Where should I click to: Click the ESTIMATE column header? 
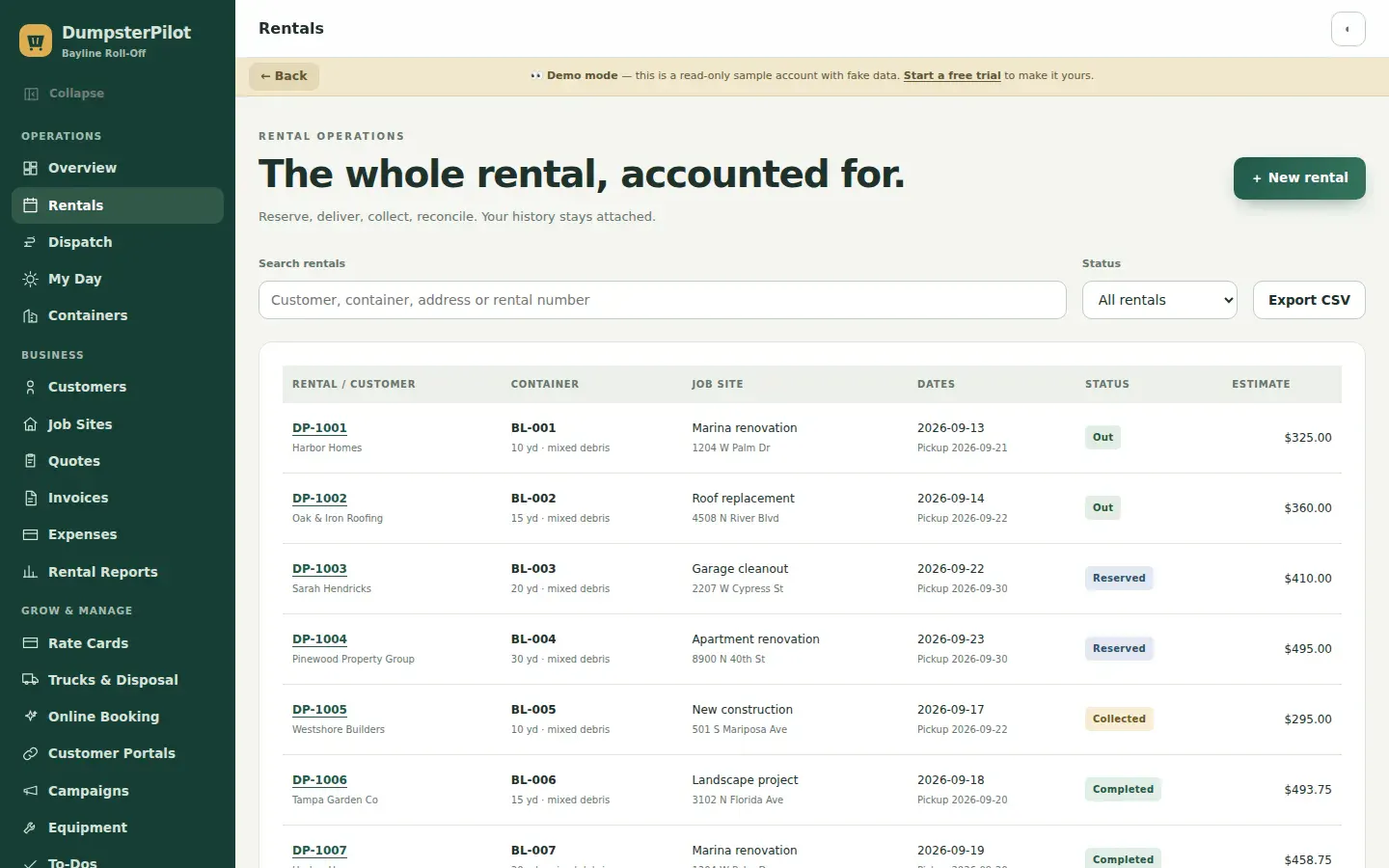1261,384
